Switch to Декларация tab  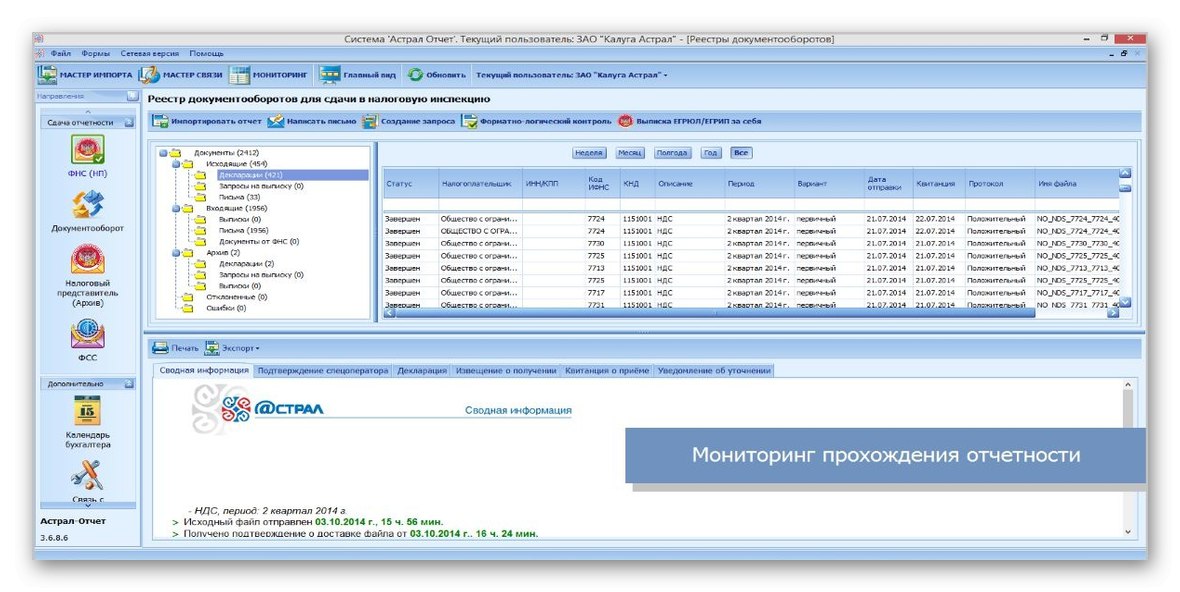click(421, 371)
